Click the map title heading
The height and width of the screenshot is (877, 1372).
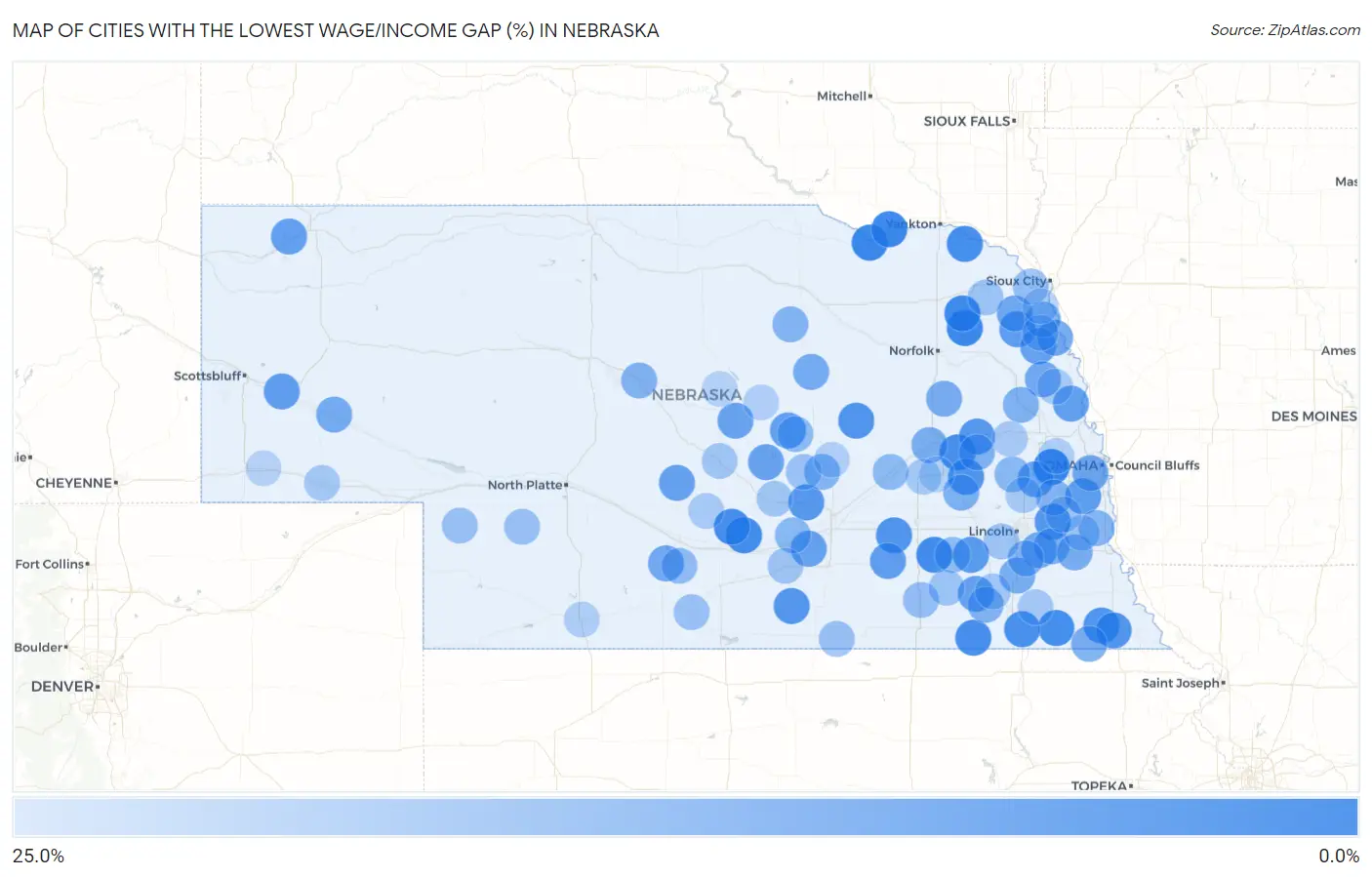[x=336, y=30]
